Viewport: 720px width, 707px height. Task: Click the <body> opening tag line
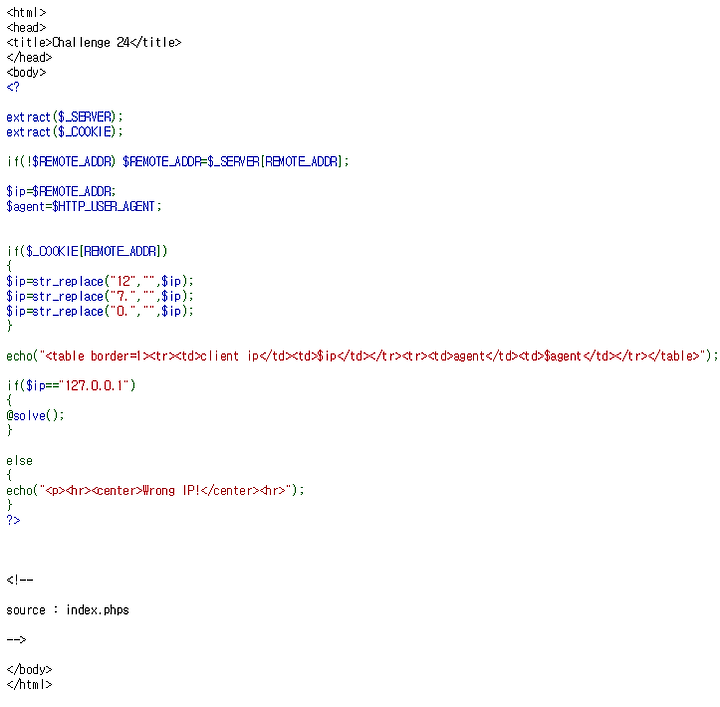27,72
